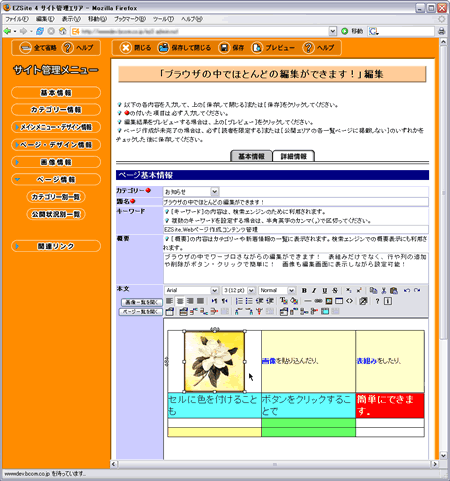Insert a numbered list
Screen dimensions: 450x481
(239, 301)
